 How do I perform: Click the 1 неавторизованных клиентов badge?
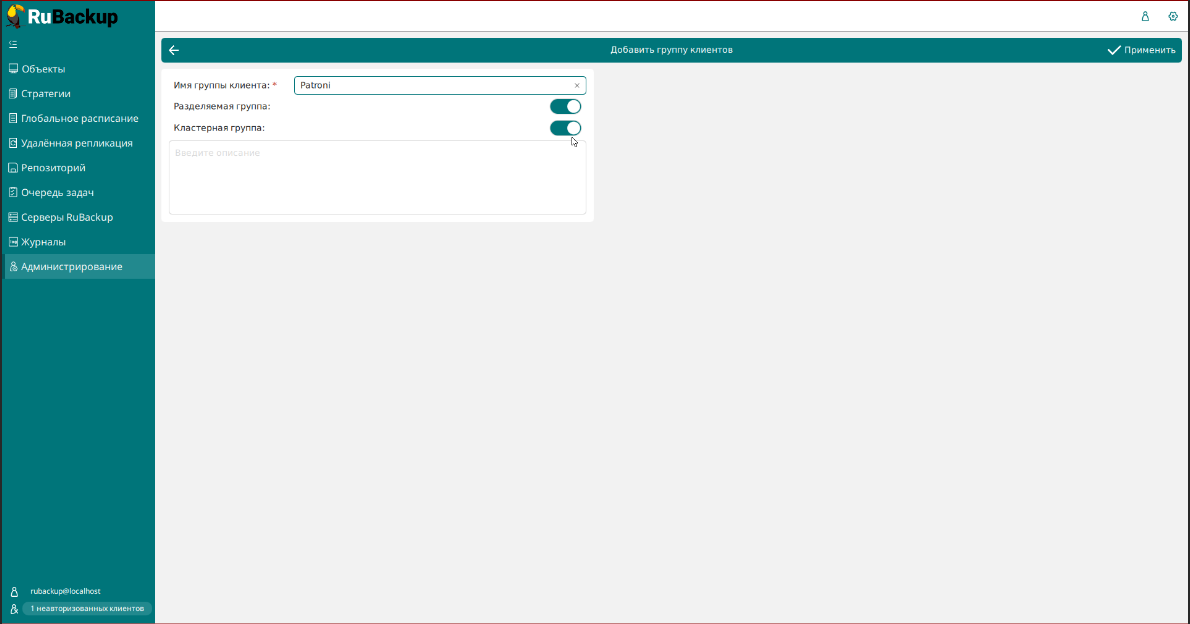87,609
